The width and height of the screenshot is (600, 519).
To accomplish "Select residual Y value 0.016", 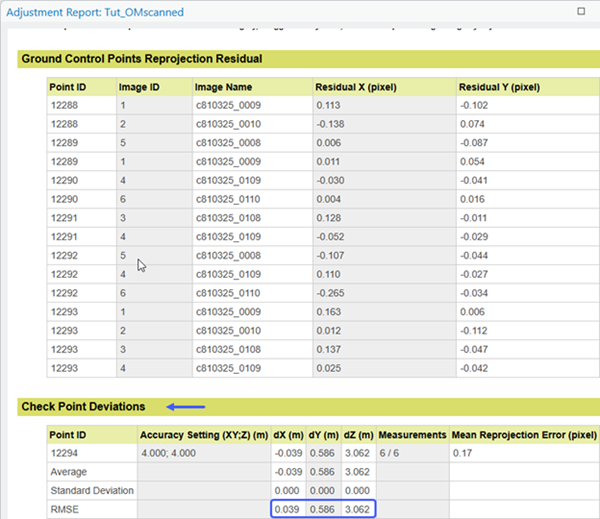I will (x=472, y=199).
